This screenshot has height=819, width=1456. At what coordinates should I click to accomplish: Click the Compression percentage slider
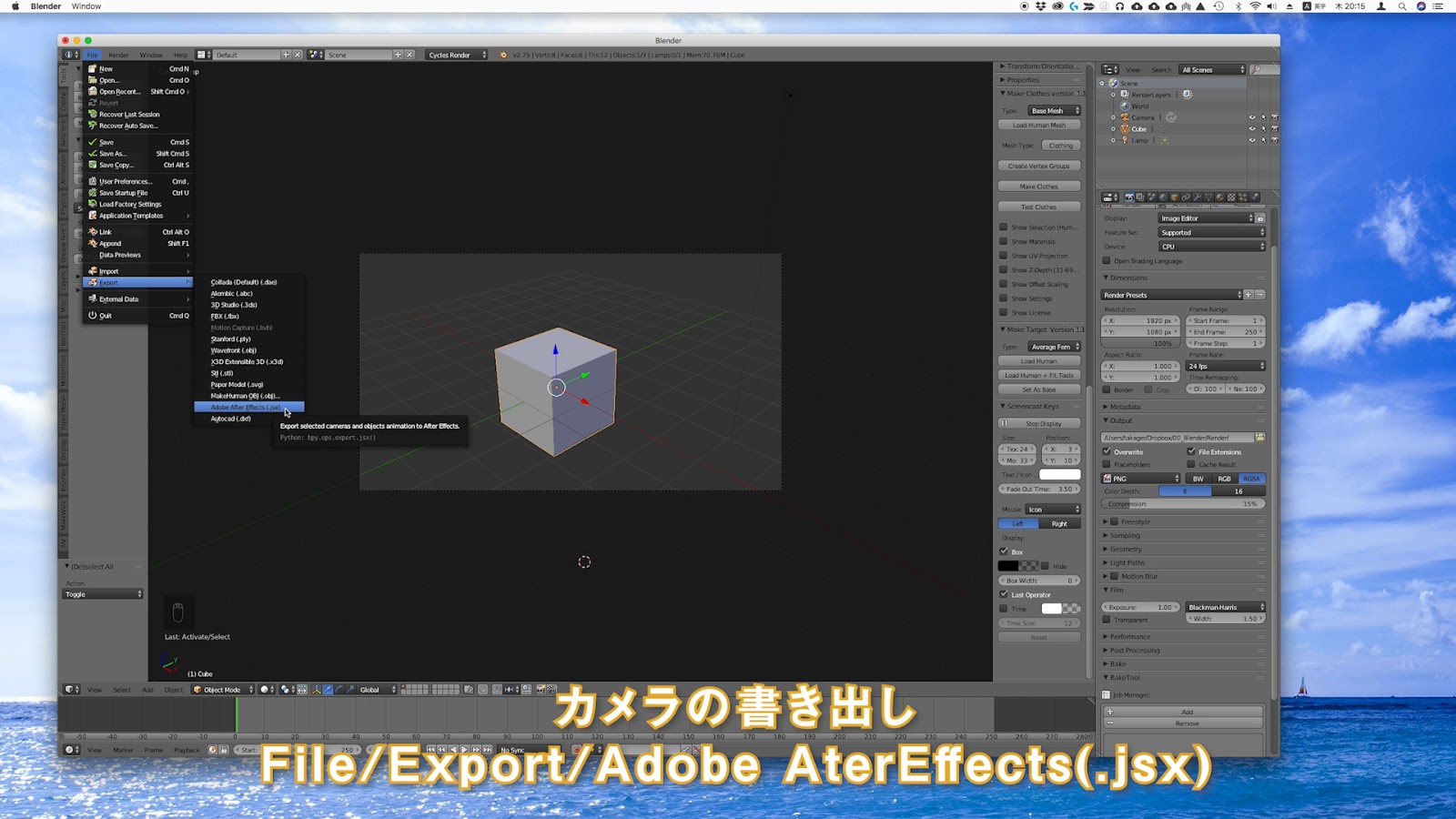click(x=1184, y=503)
